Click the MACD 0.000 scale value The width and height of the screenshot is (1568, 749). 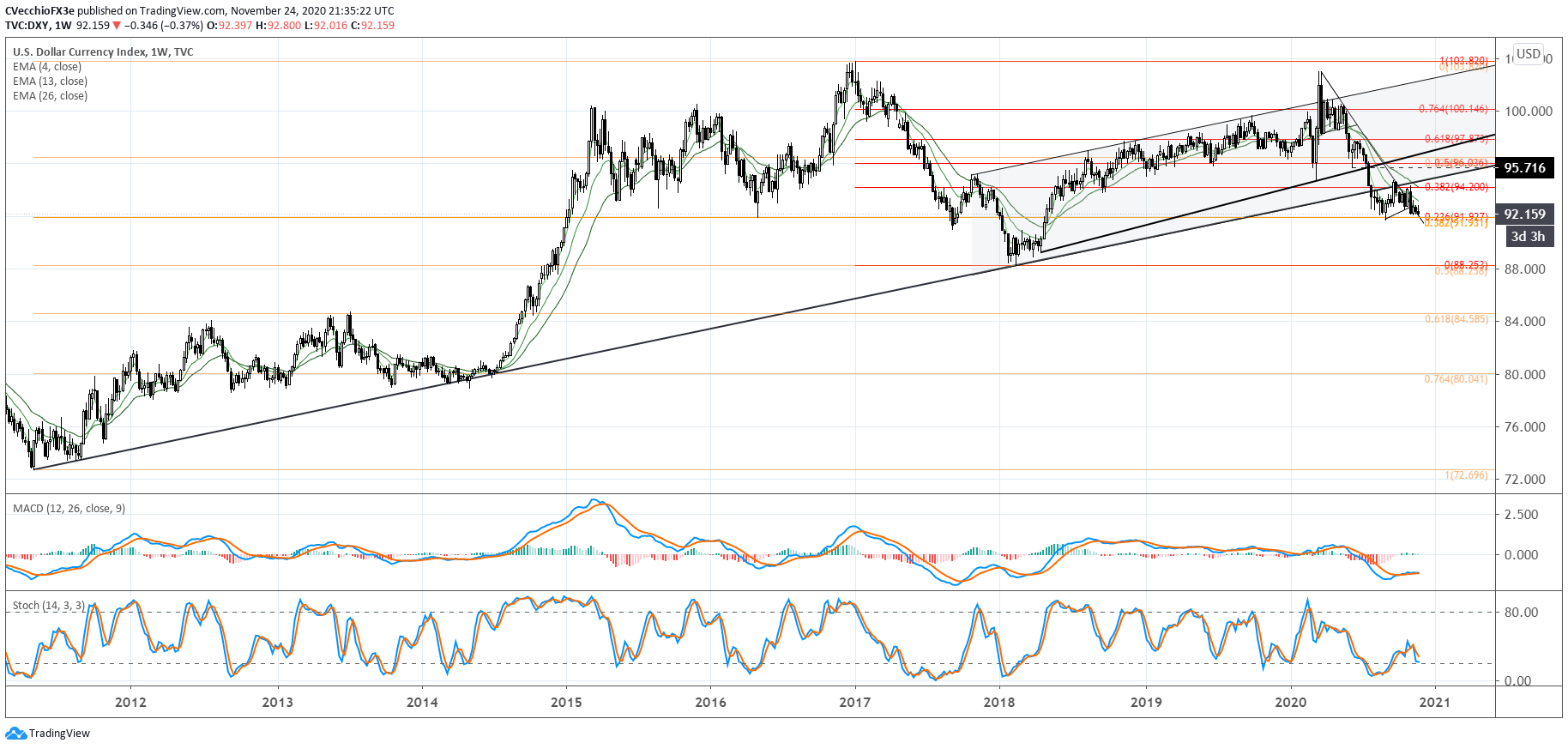[x=1522, y=555]
